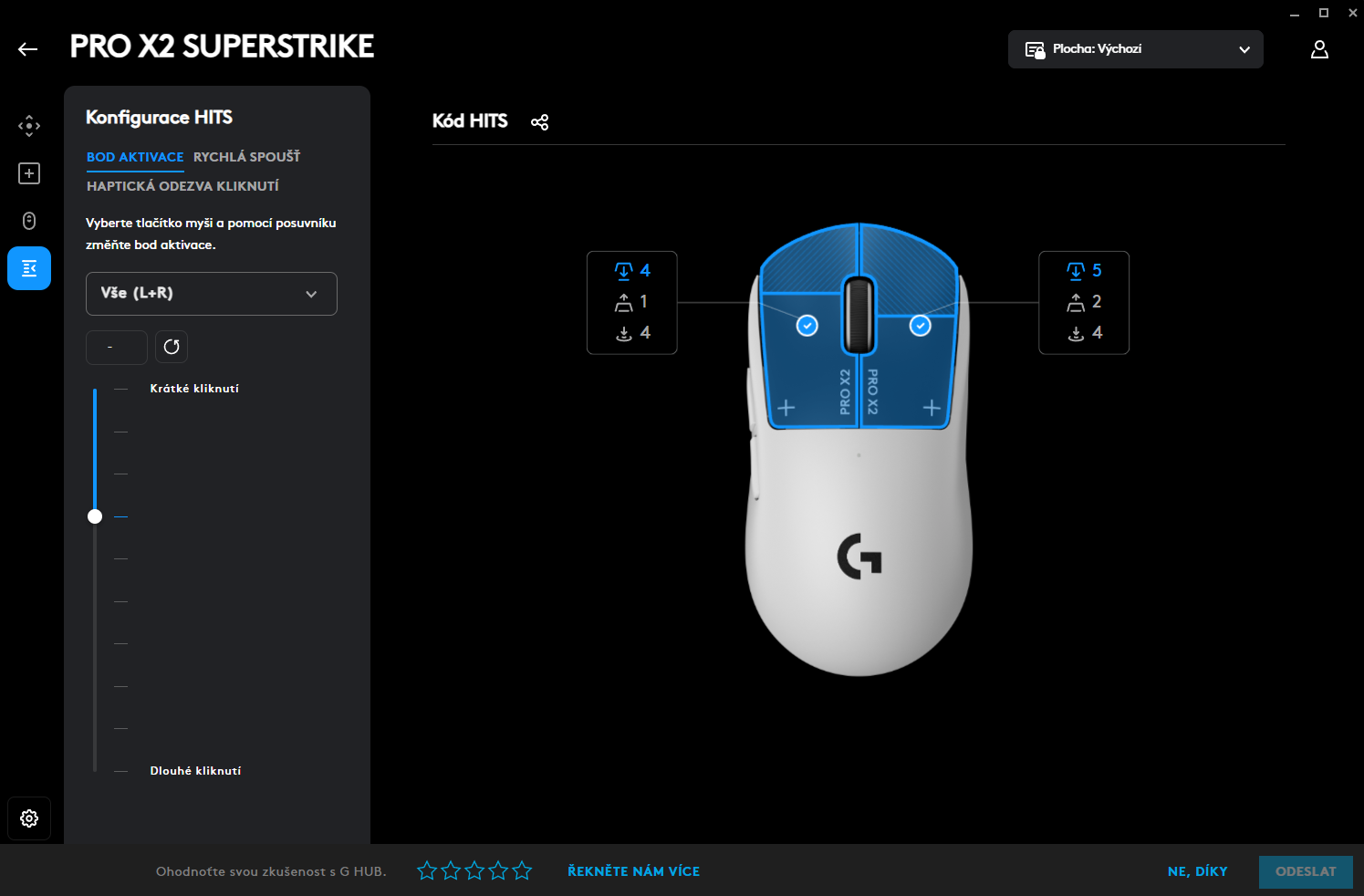The image size is (1364, 896).
Task: Select the highlighted HITS configuration sidebar icon
Action: (29, 268)
